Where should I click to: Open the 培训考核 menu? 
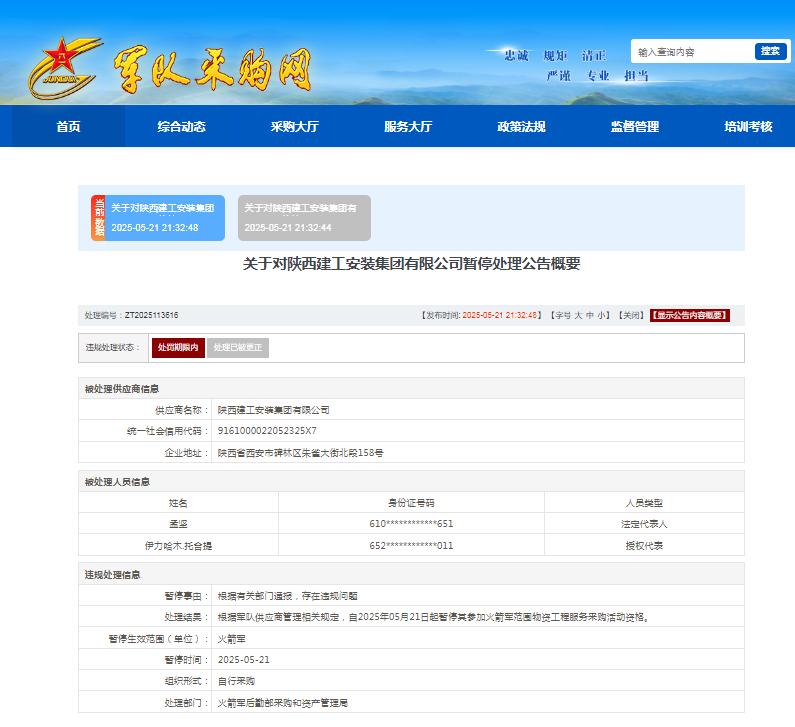[748, 126]
